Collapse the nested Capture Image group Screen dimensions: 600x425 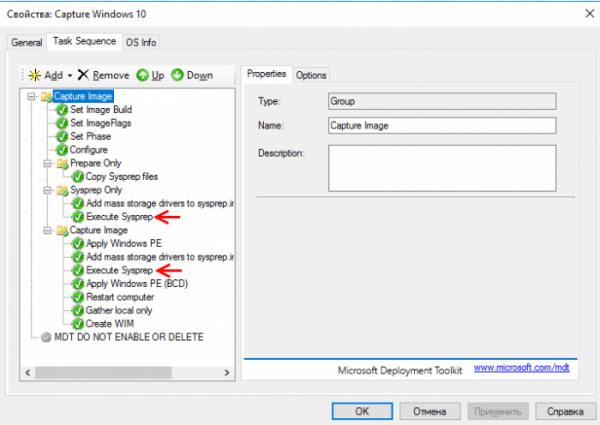tap(47, 230)
